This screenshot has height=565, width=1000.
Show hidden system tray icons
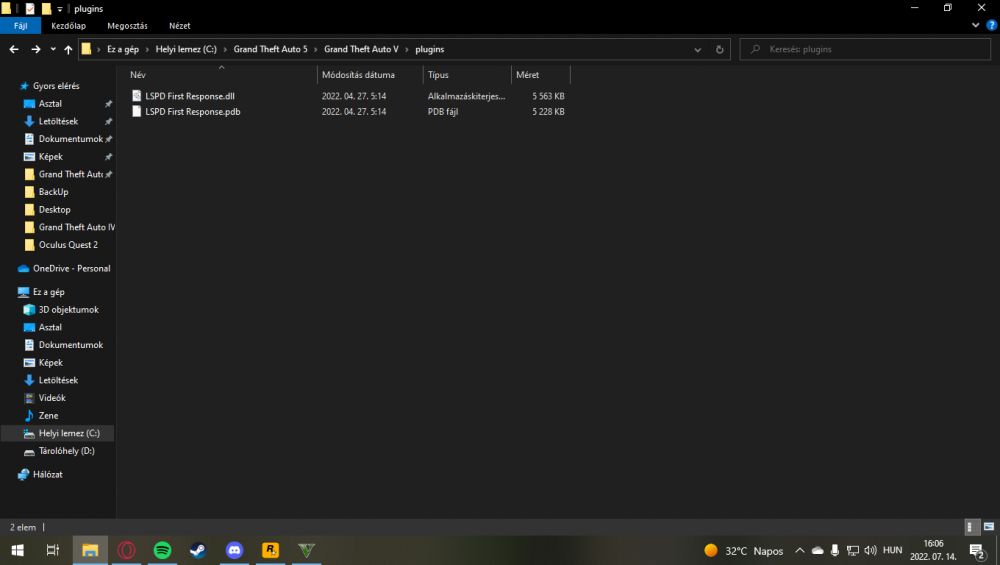click(x=799, y=550)
